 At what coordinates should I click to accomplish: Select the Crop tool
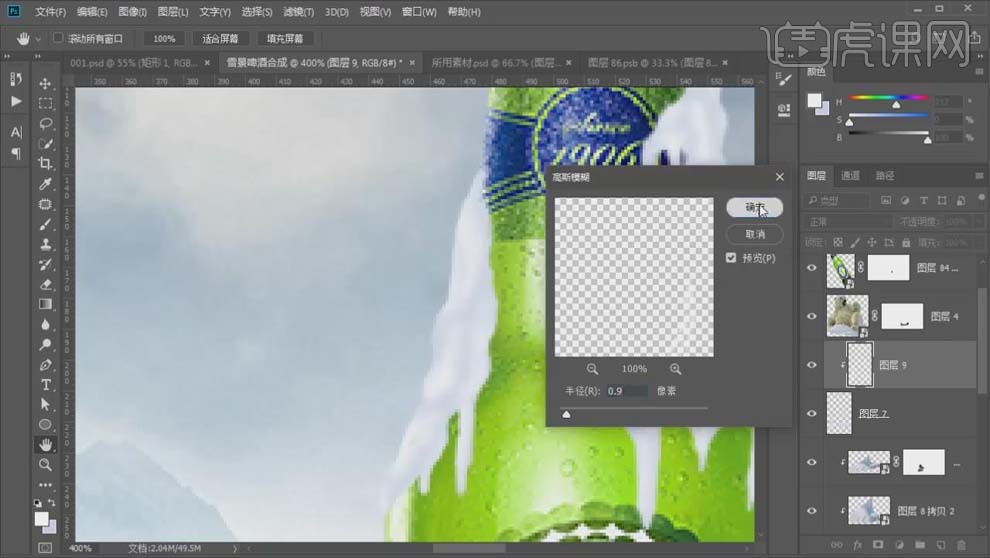46,163
